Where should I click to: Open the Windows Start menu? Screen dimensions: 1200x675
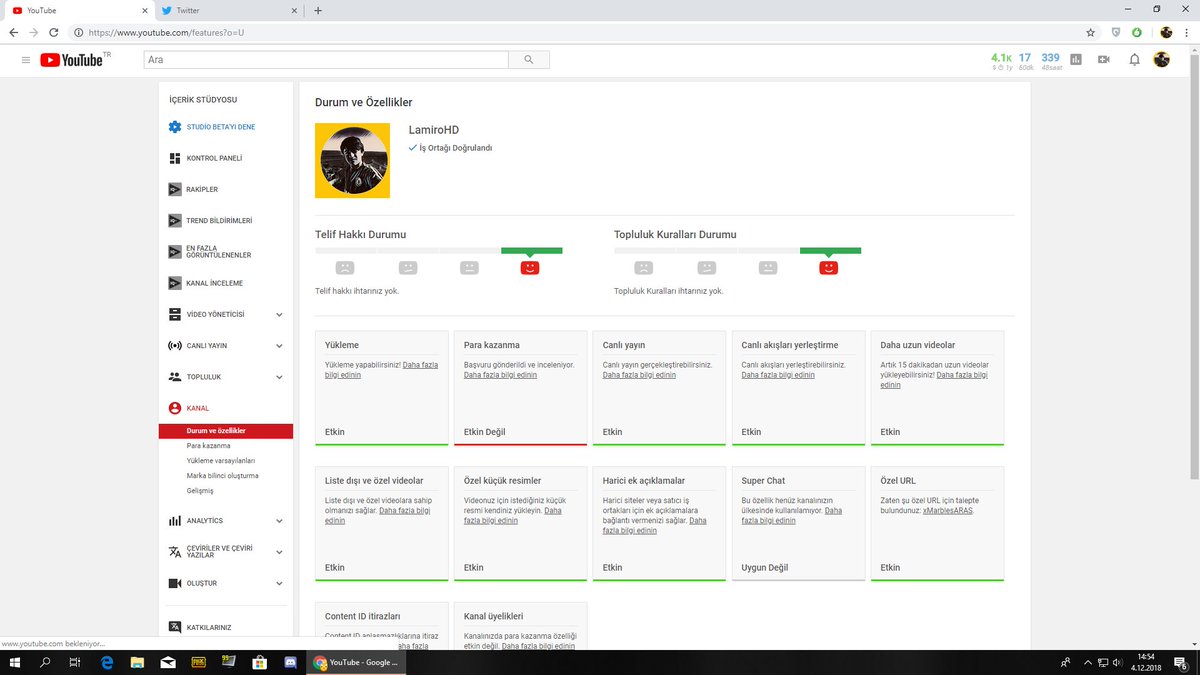point(14,662)
